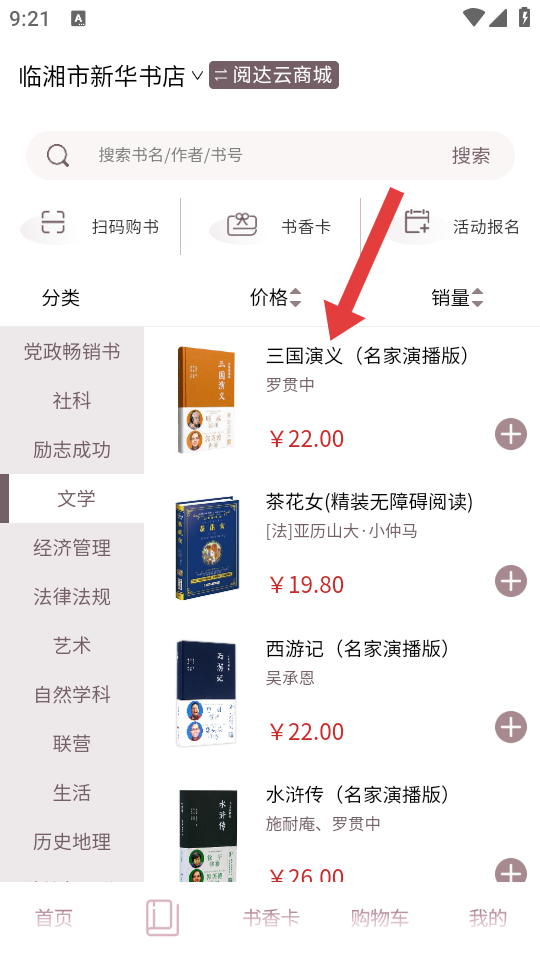Go to the 我的 tab

[488, 917]
